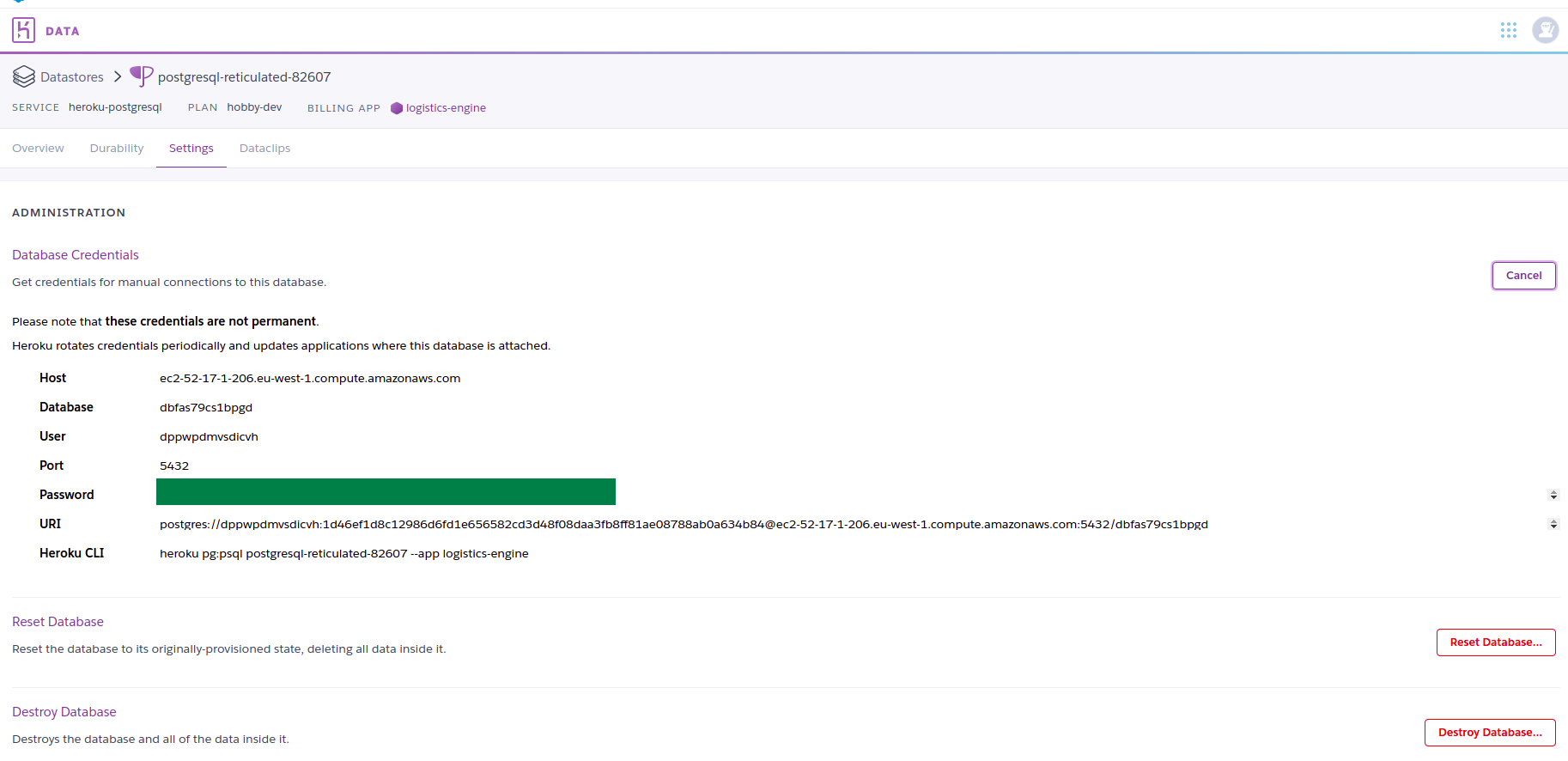This screenshot has width=1568, height=761.
Task: Click the Reset Database heading
Action: [58, 622]
